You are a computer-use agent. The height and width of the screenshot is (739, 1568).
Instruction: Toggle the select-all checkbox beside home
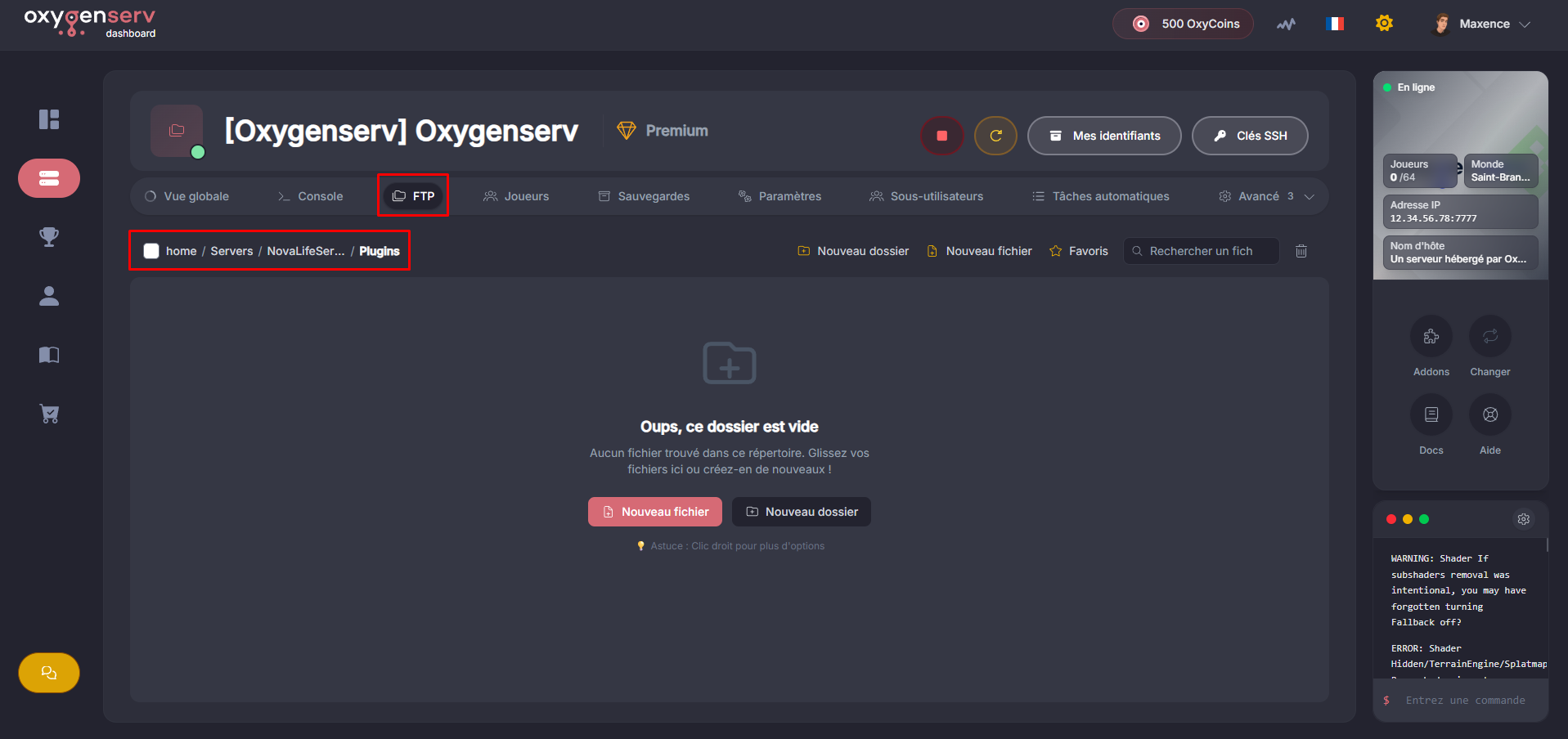click(x=151, y=251)
